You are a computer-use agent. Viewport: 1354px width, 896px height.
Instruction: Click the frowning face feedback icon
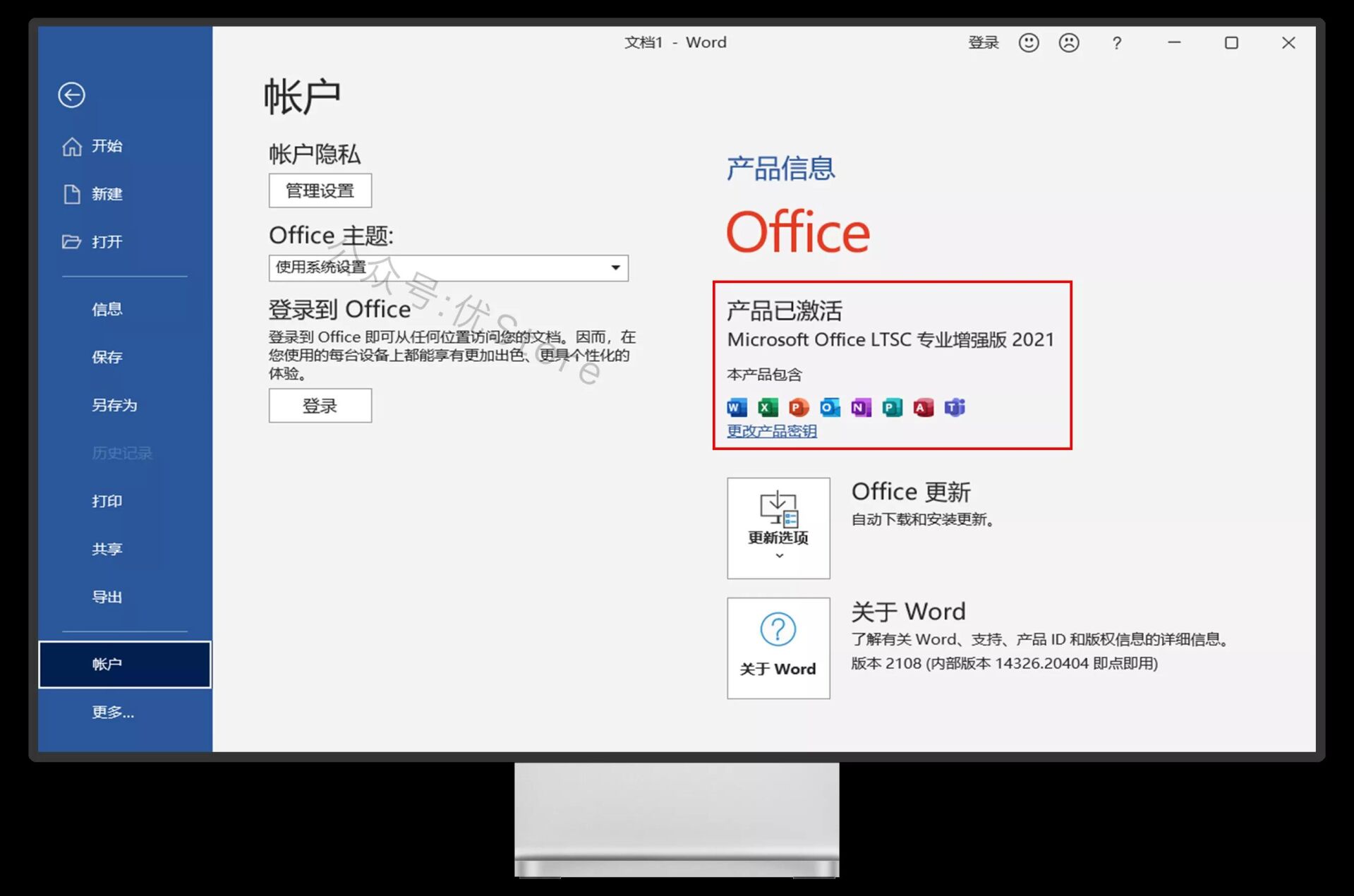[1069, 43]
